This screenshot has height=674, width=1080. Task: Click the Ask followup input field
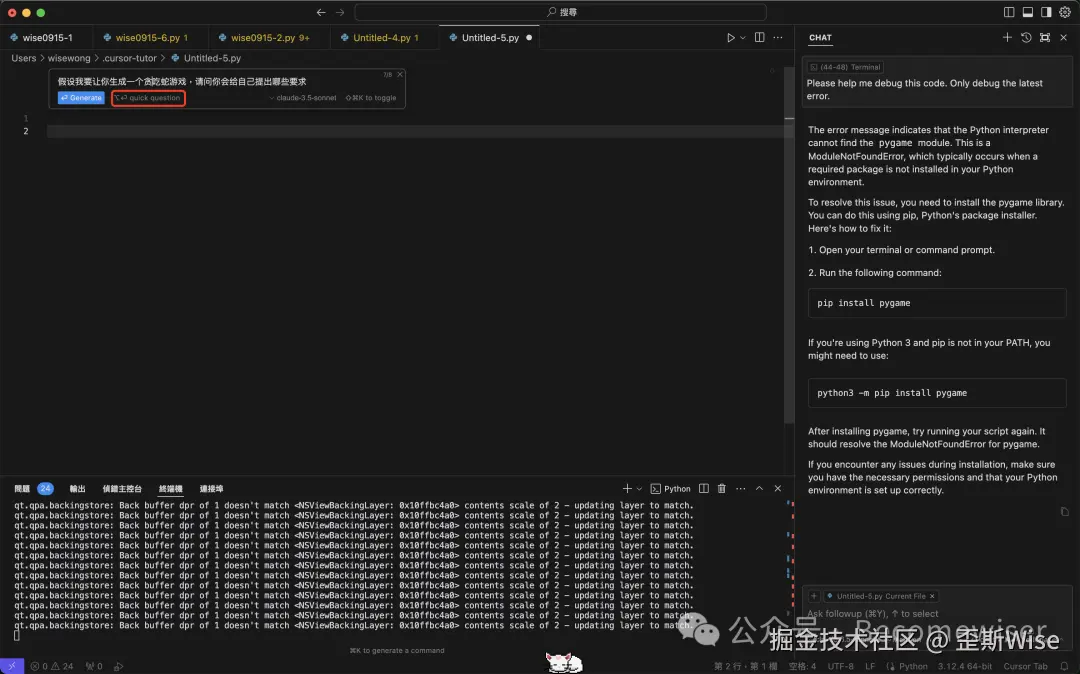tap(937, 613)
